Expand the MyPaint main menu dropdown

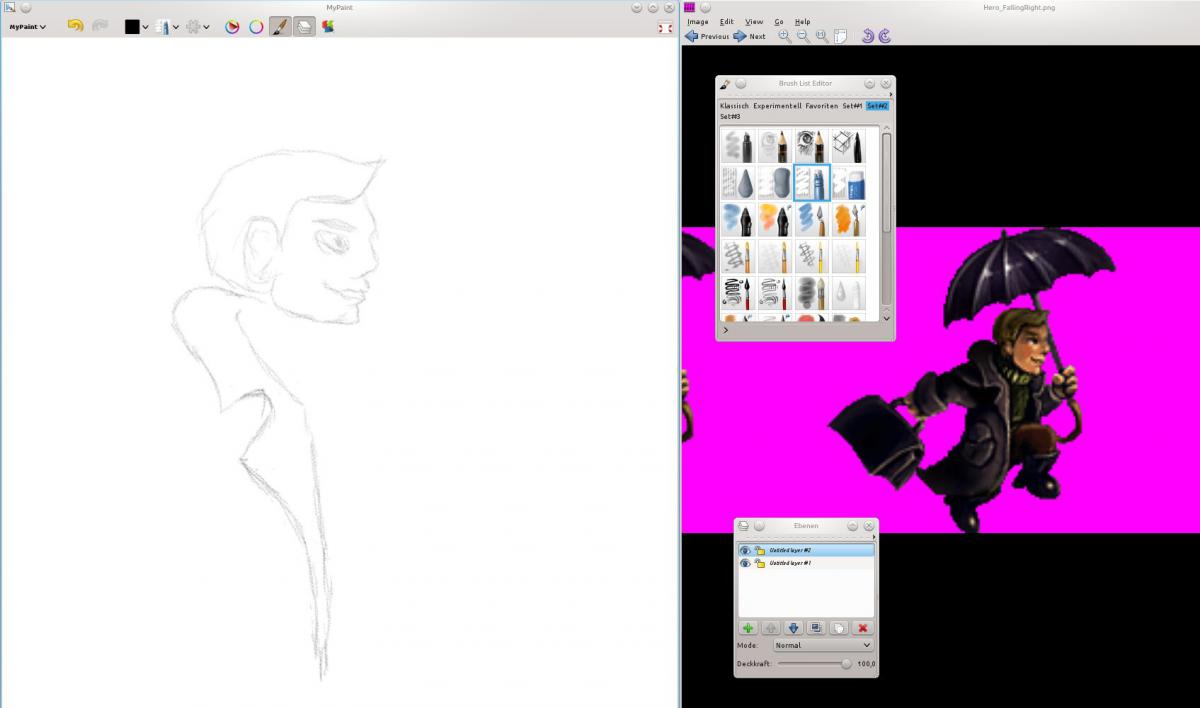click(x=28, y=27)
